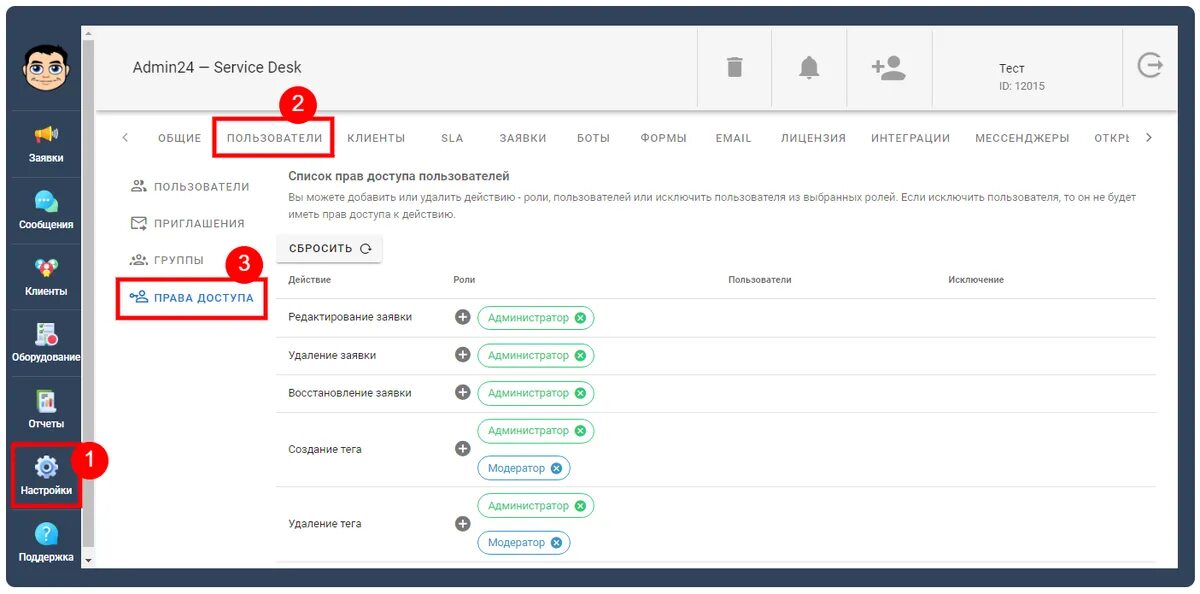This screenshot has width=1200, height=594.
Task: Add role to Создание тега action
Action: (x=463, y=449)
